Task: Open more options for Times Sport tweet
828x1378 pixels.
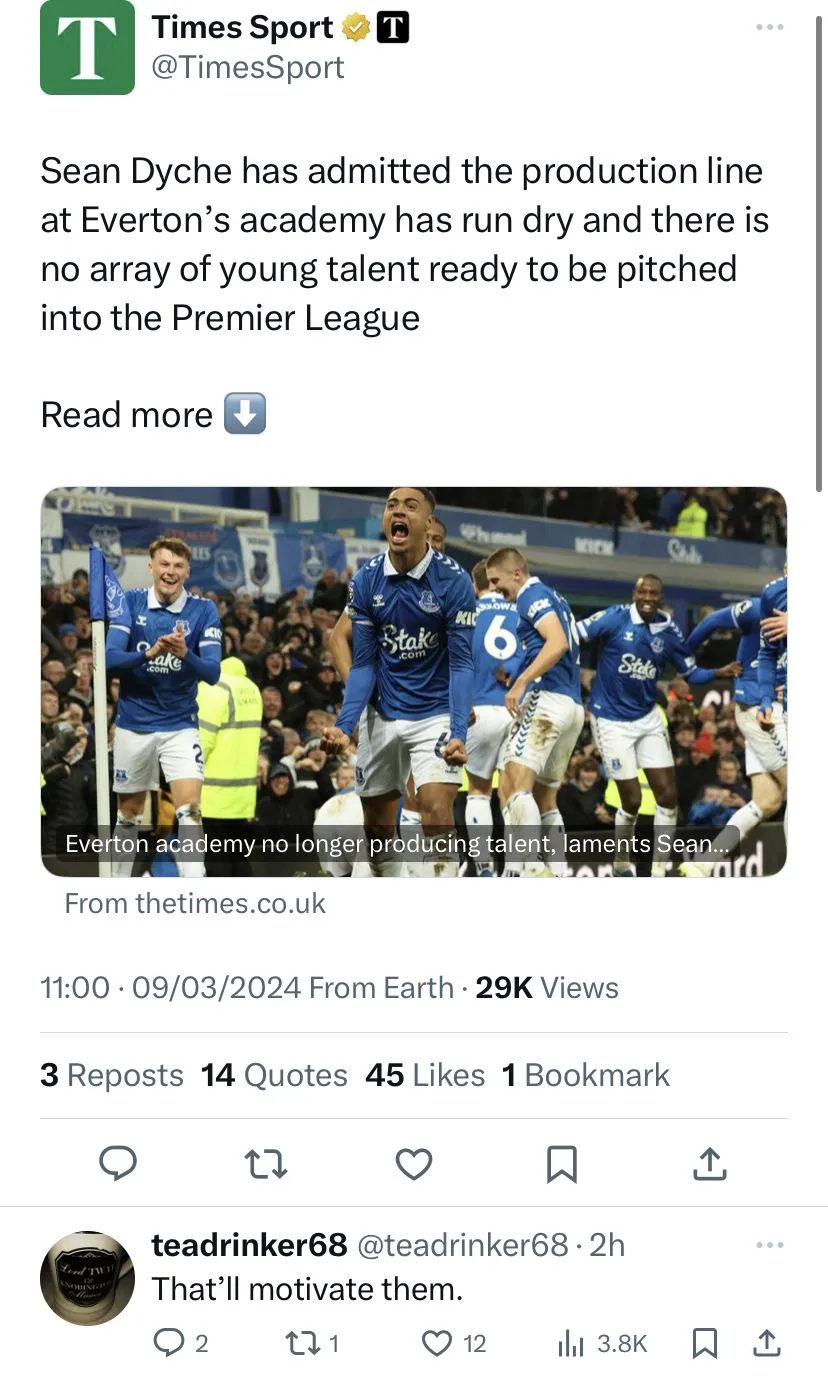Action: point(769,27)
